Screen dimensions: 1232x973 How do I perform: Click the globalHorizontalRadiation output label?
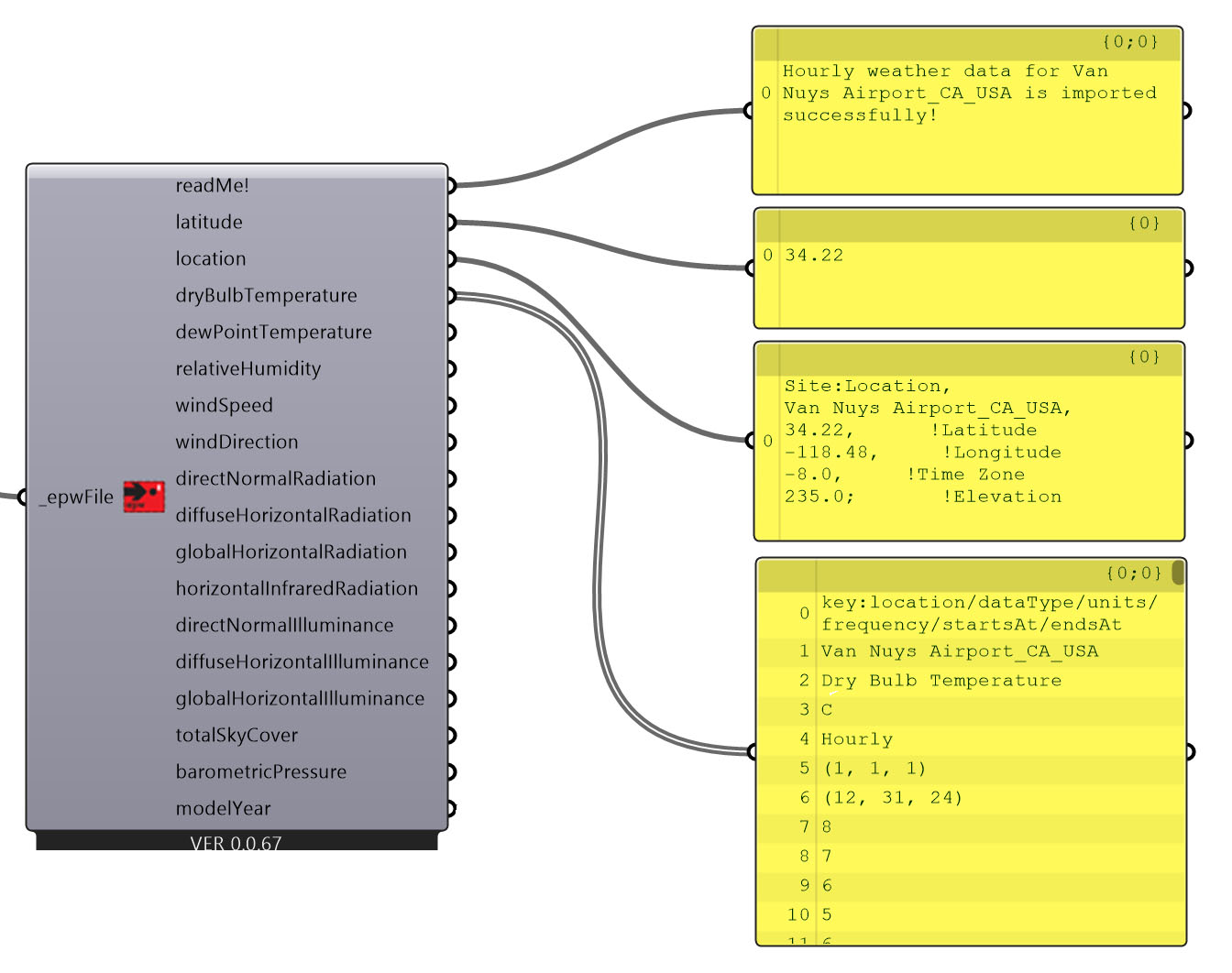[291, 552]
